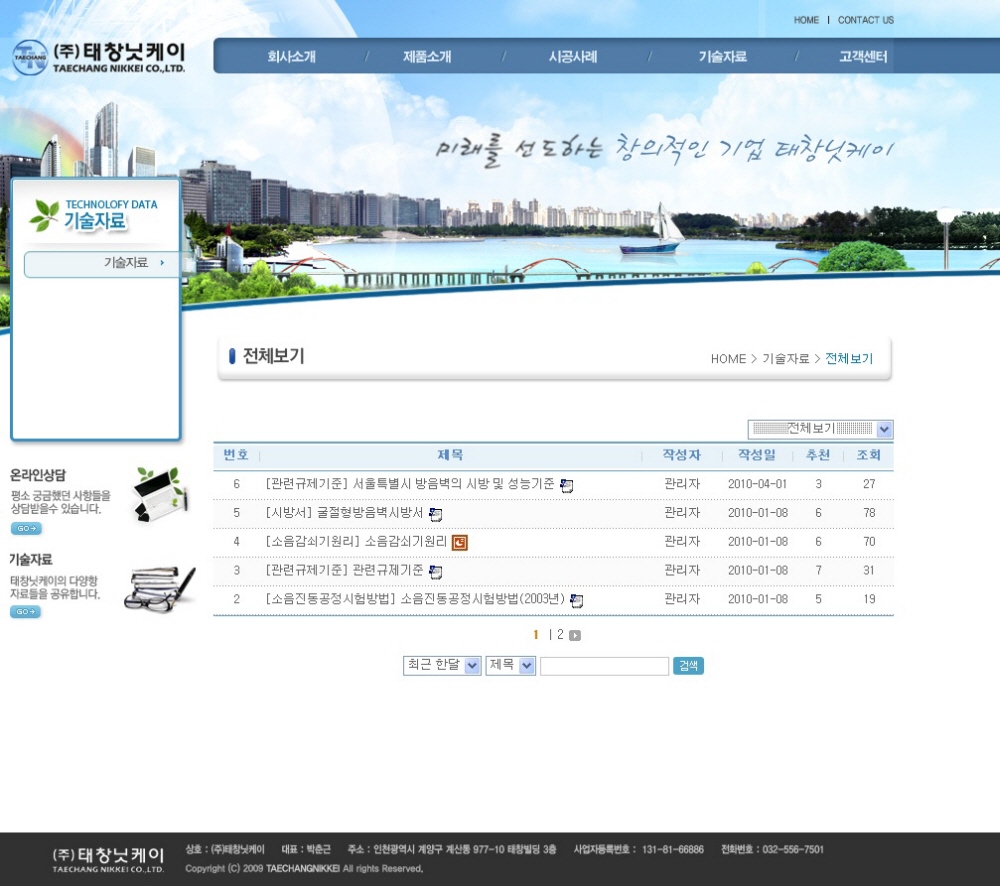Click the file attachment icon on post 6
Image resolution: width=1000 pixels, height=886 pixels.
567,485
